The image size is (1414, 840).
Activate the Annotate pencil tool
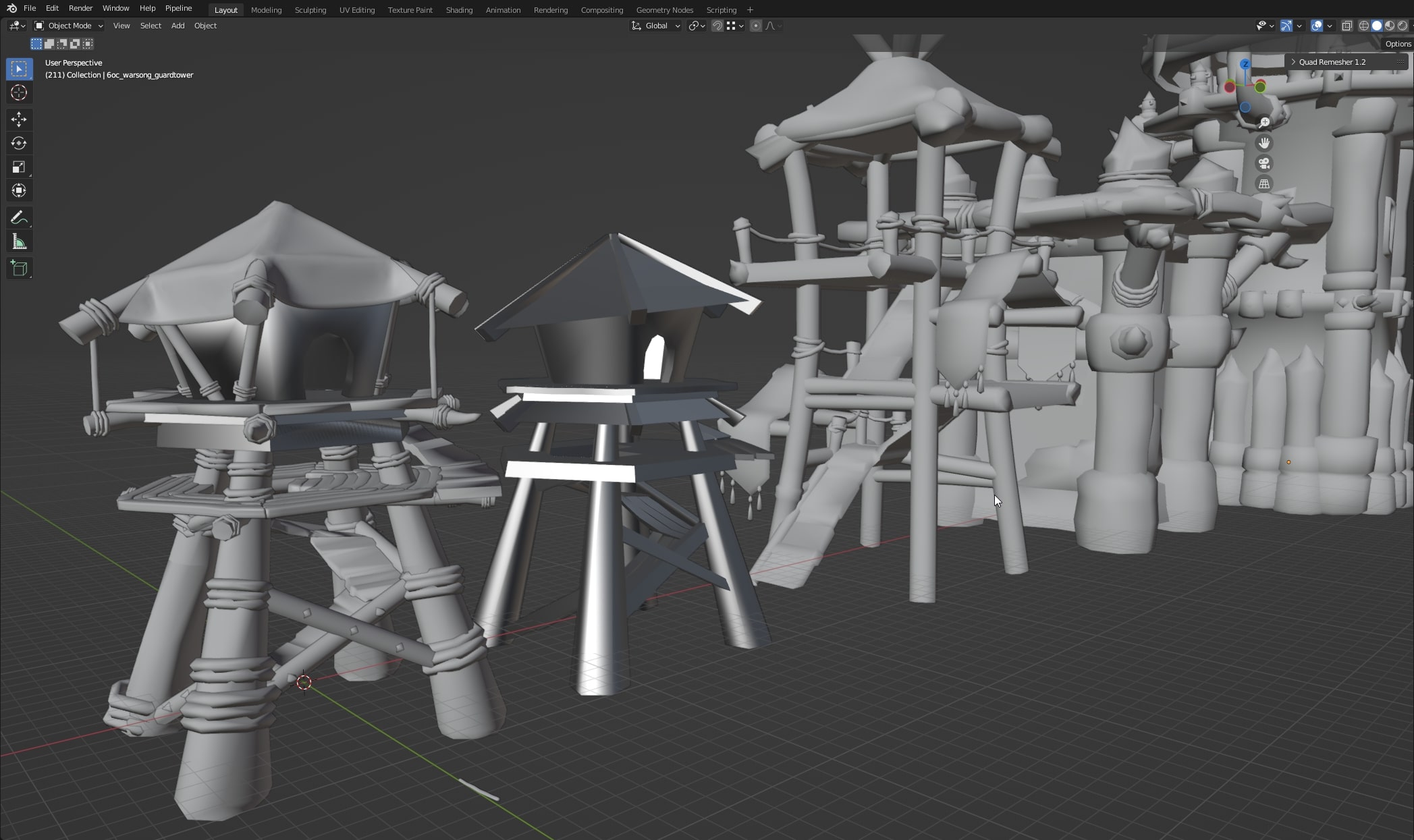[x=19, y=217]
